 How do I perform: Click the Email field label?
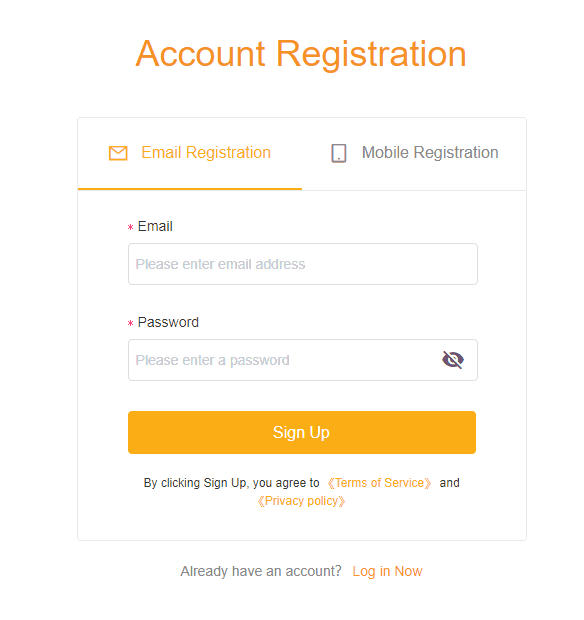[x=155, y=227]
